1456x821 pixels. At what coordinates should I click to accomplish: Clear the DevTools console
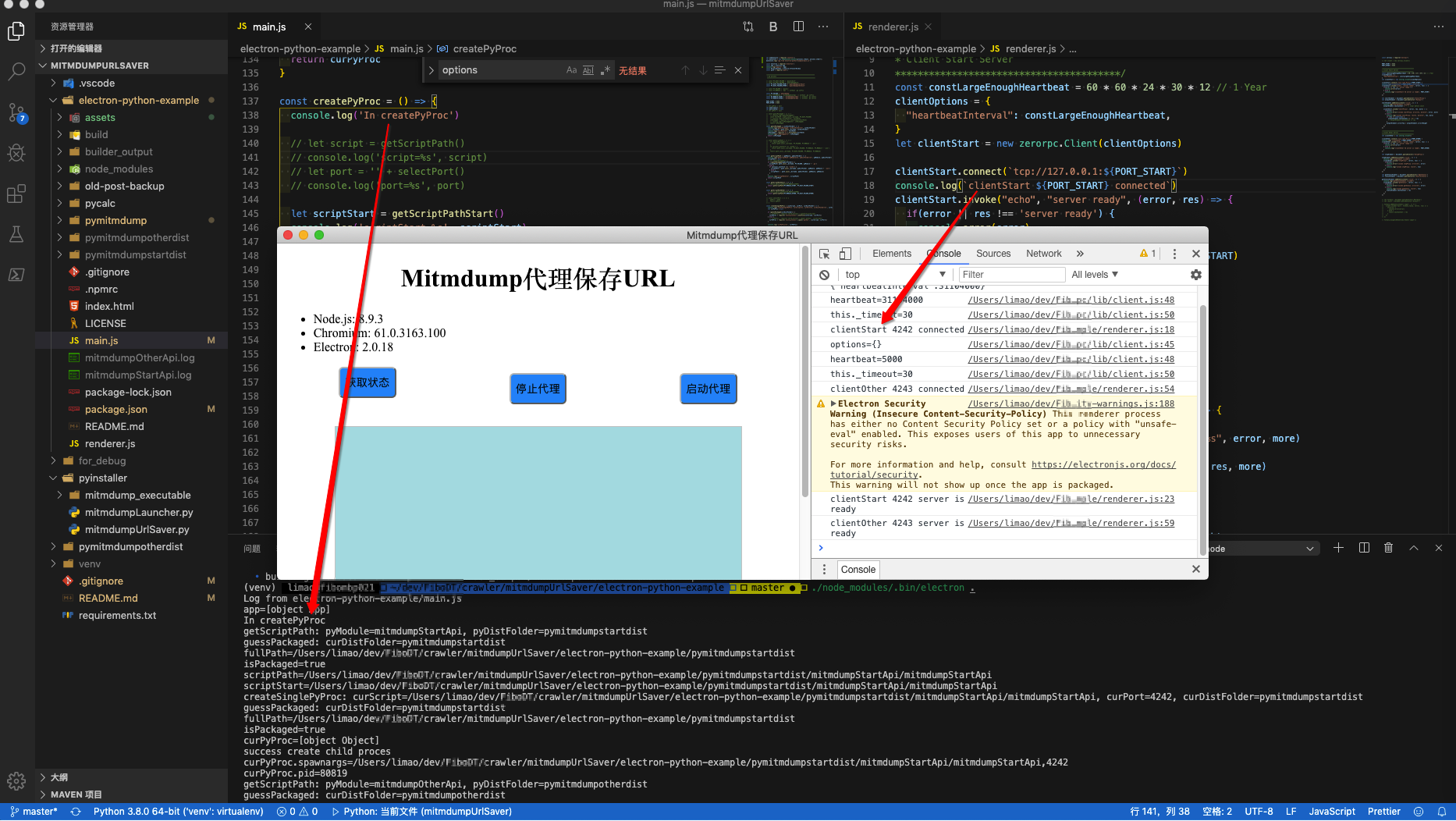pyautogui.click(x=825, y=275)
